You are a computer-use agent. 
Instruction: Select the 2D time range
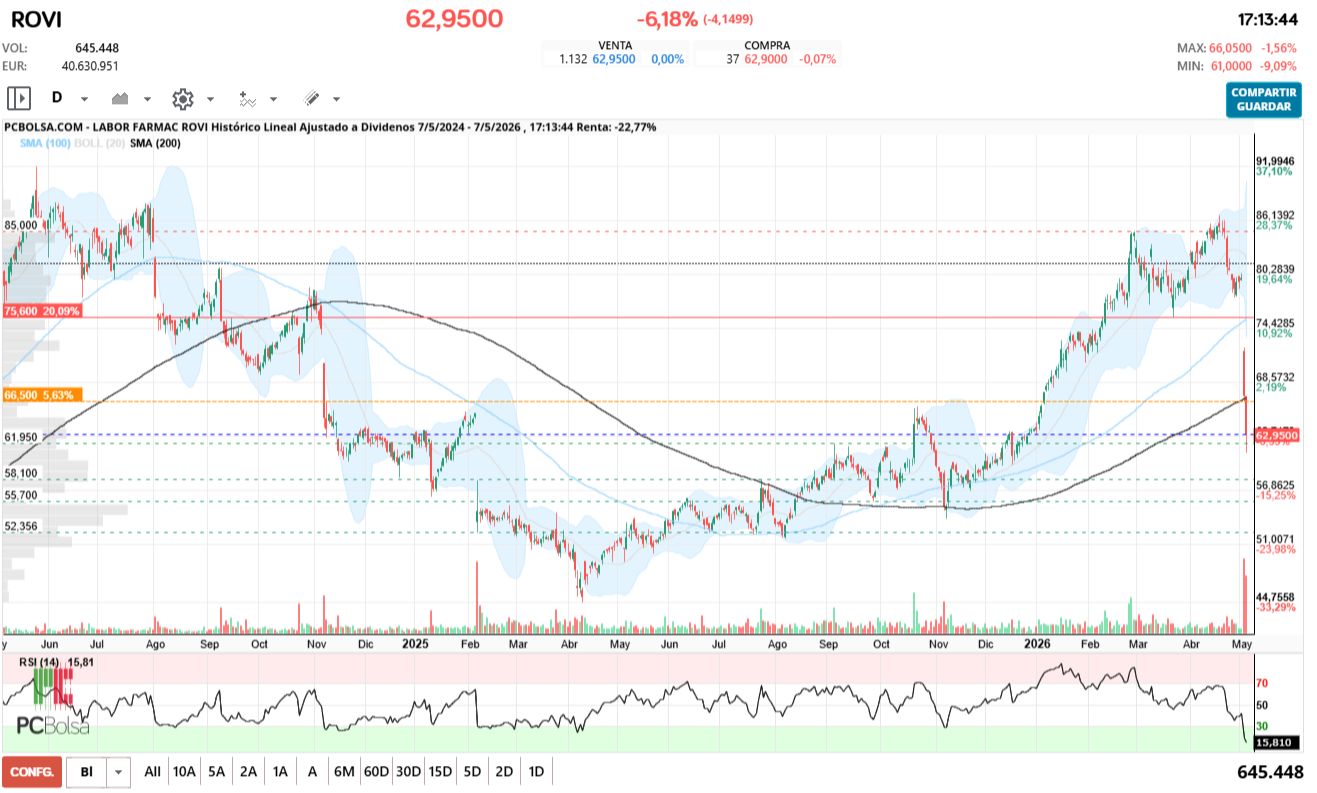coord(504,772)
